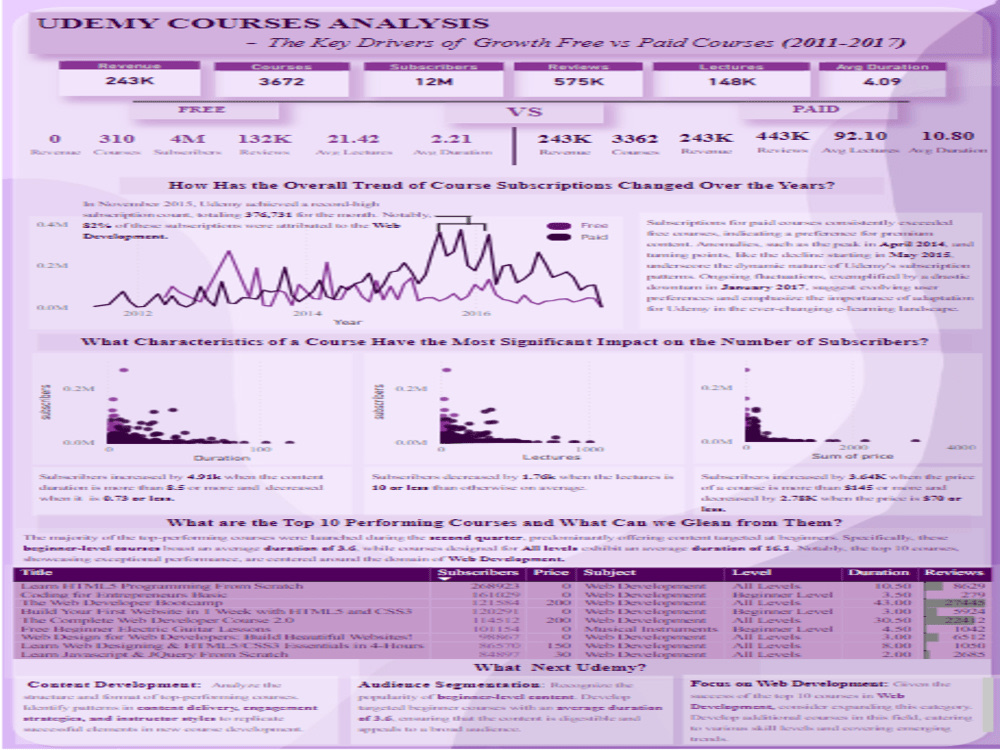The image size is (1000, 750).
Task: Select the dark Paid legend swatch
Action: point(559,237)
